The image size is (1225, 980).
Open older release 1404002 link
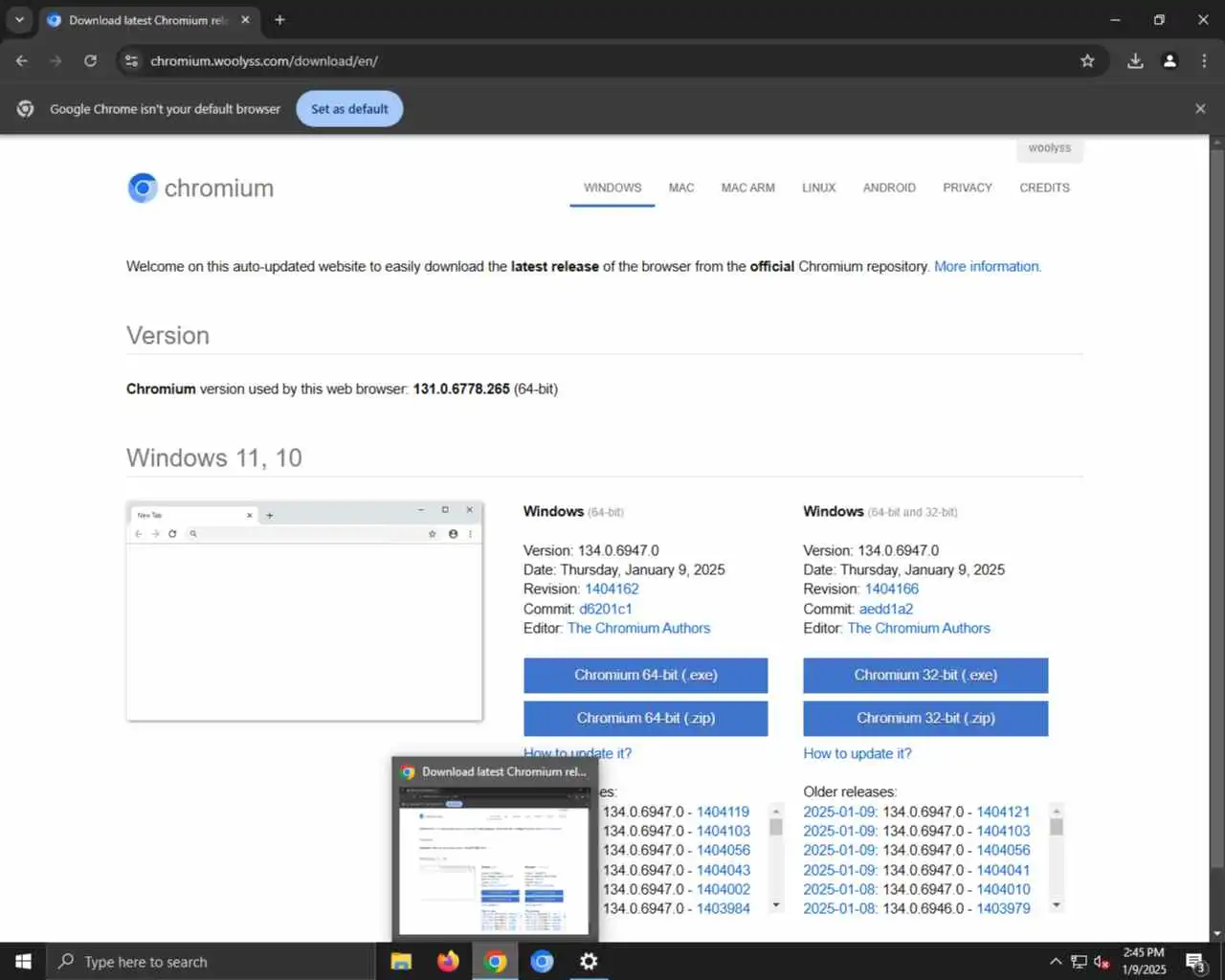(x=723, y=889)
